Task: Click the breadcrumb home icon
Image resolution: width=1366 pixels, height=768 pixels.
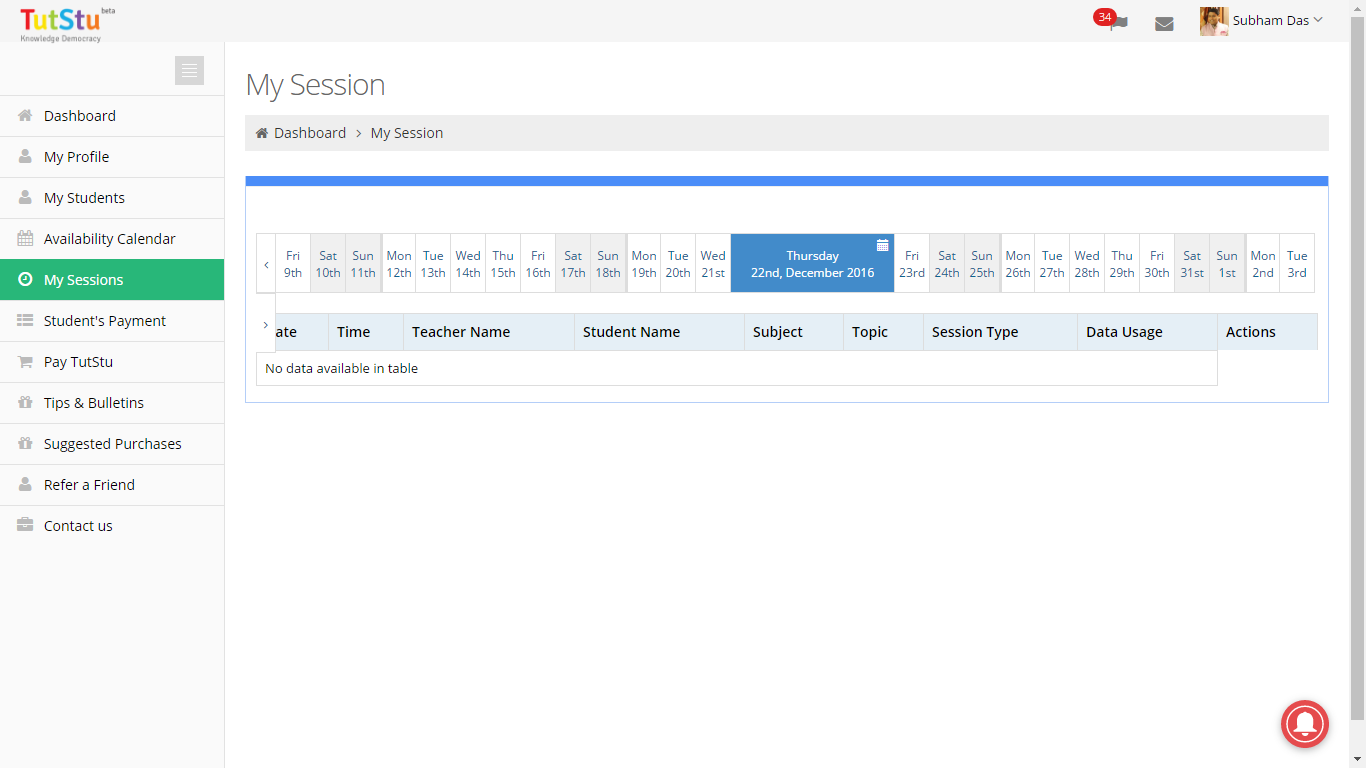Action: (x=262, y=133)
